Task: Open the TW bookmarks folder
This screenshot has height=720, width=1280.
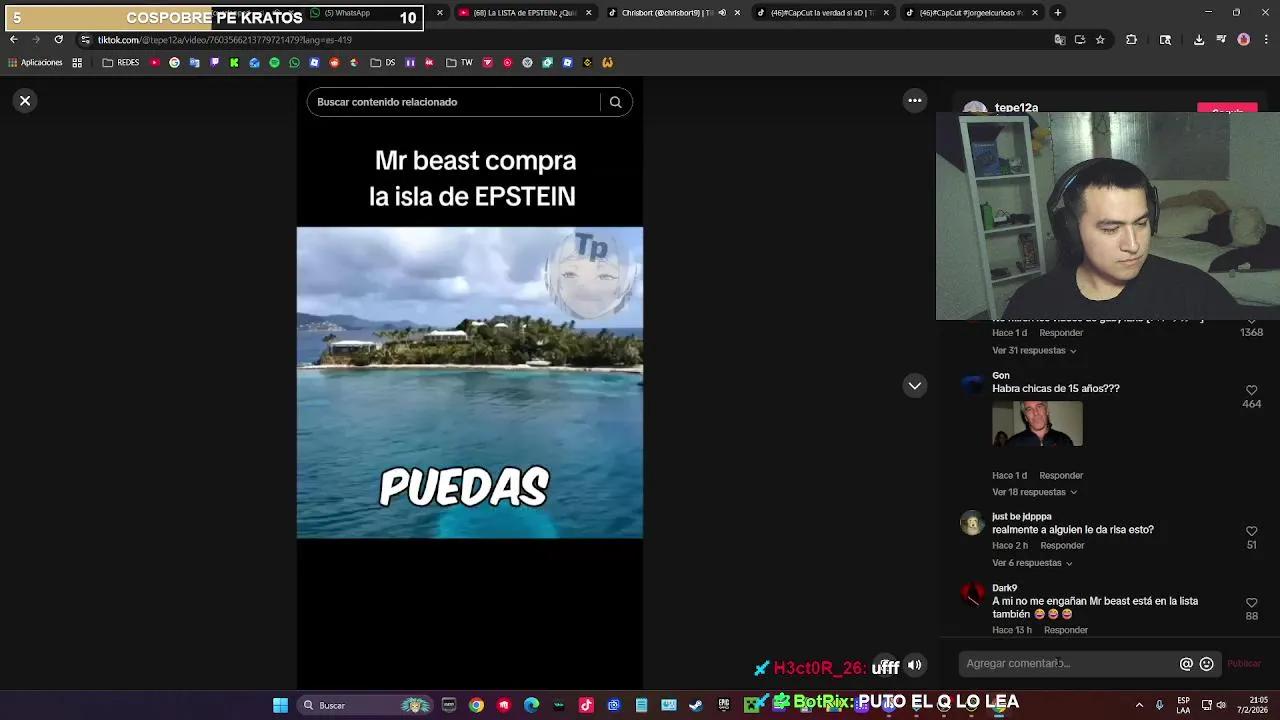Action: coord(459,63)
